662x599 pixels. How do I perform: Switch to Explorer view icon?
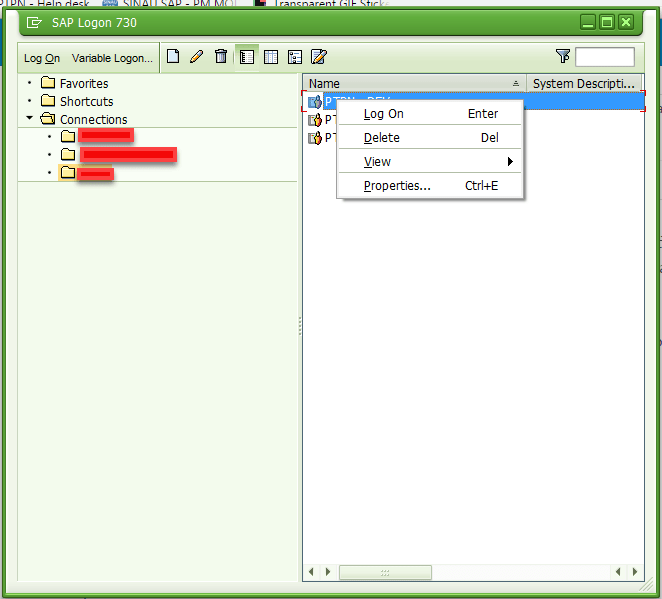coord(247,57)
